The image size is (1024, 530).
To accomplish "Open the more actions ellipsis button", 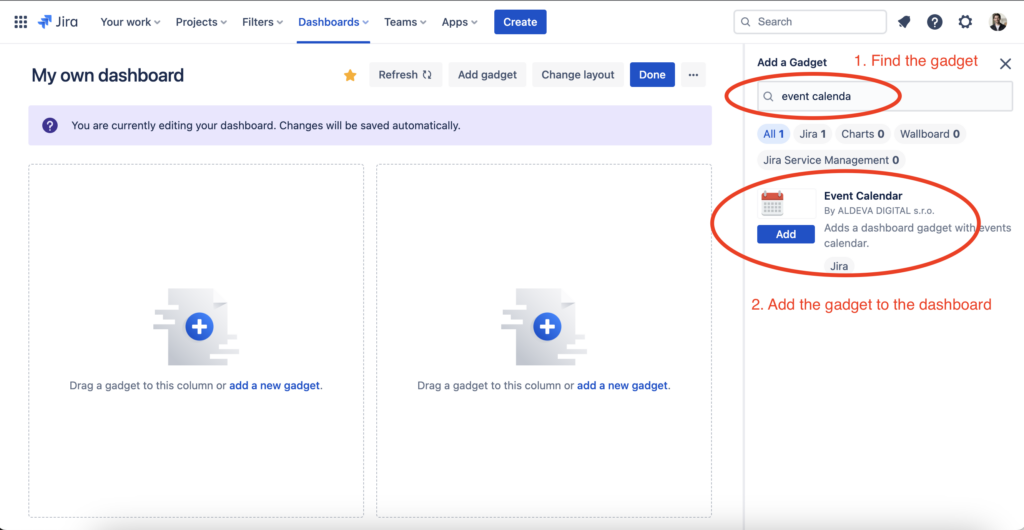I will point(693,75).
